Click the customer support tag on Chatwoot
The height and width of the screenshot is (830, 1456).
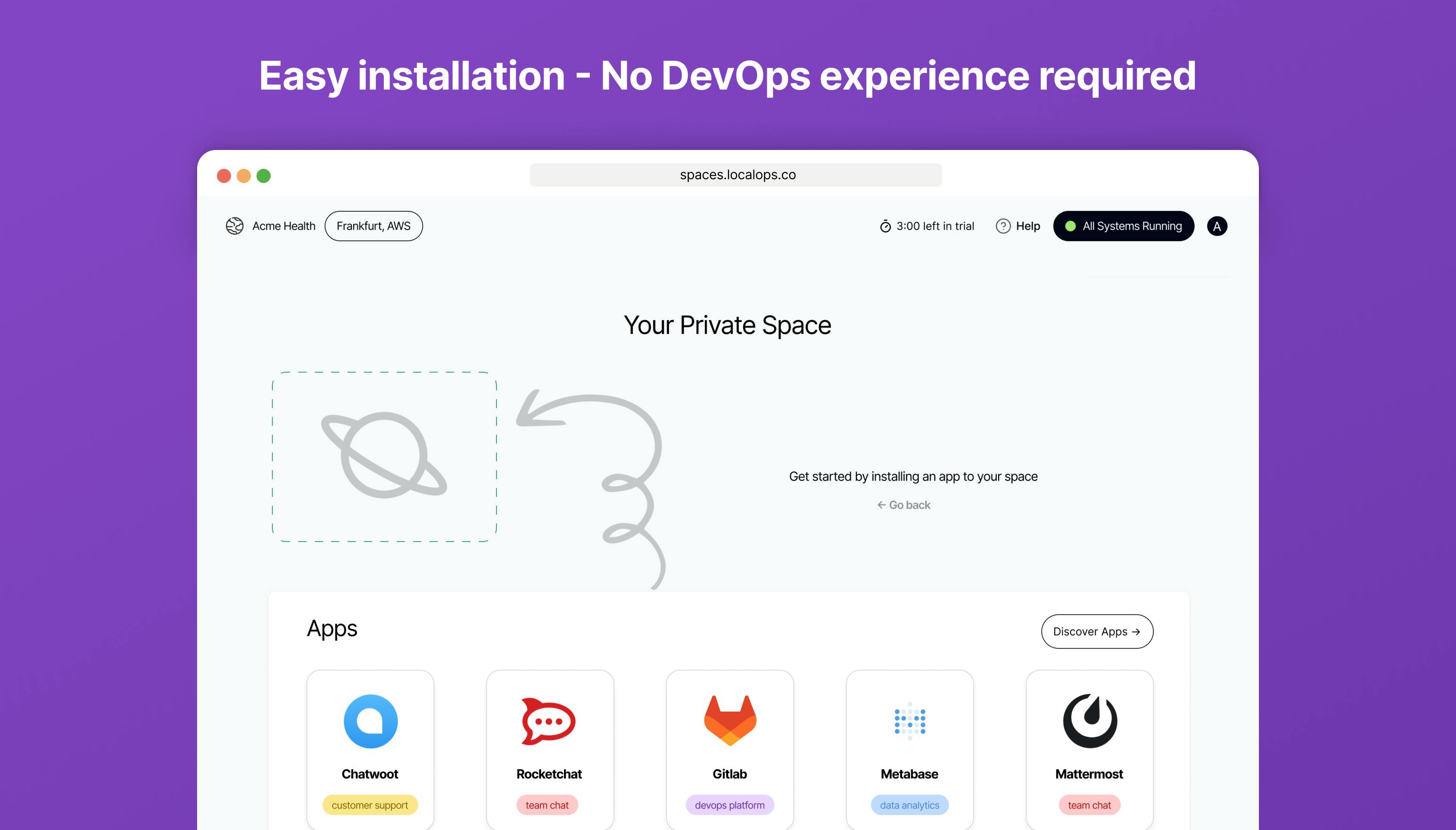[x=370, y=805]
